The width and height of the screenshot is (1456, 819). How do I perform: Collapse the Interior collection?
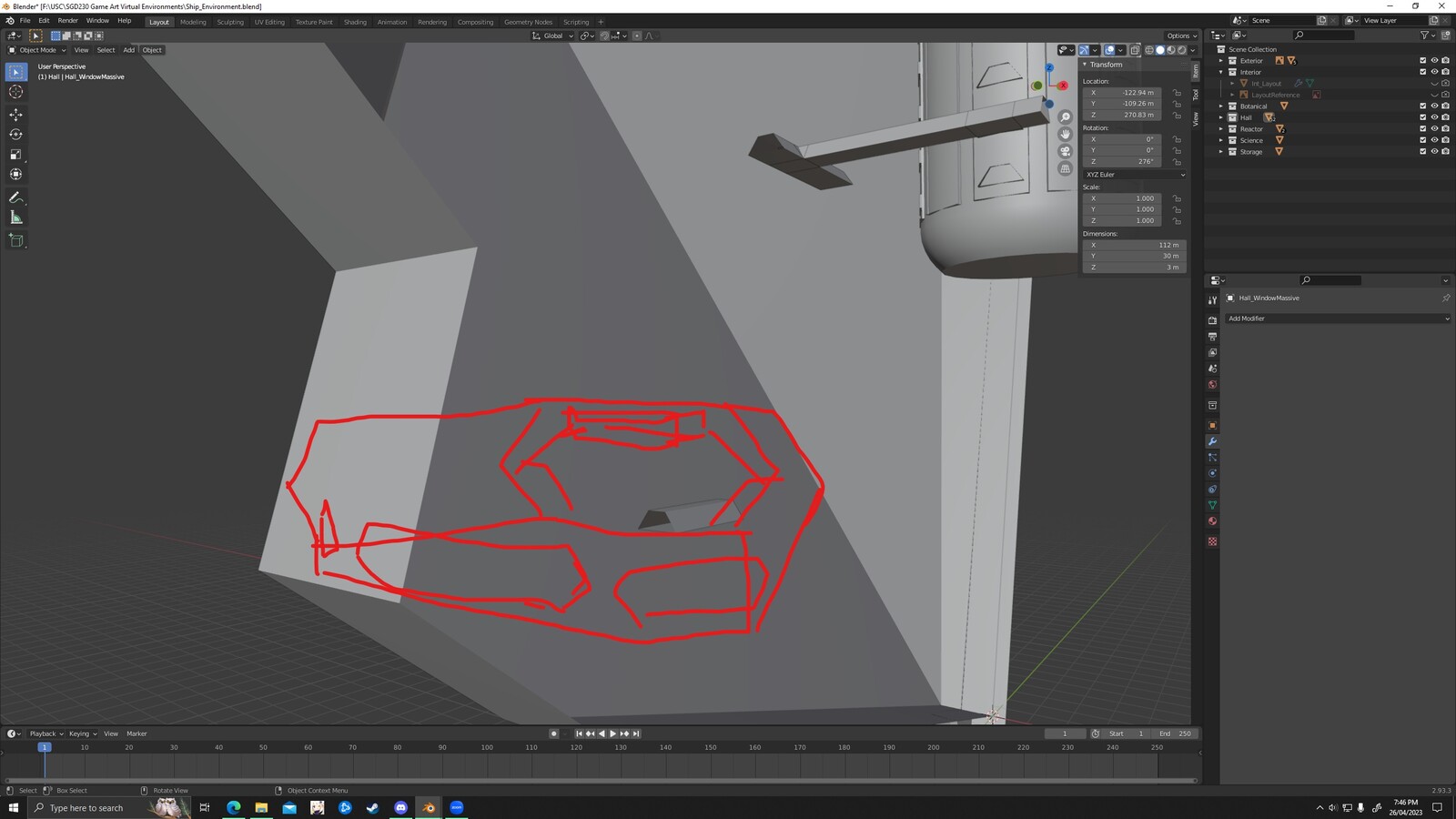(1221, 72)
